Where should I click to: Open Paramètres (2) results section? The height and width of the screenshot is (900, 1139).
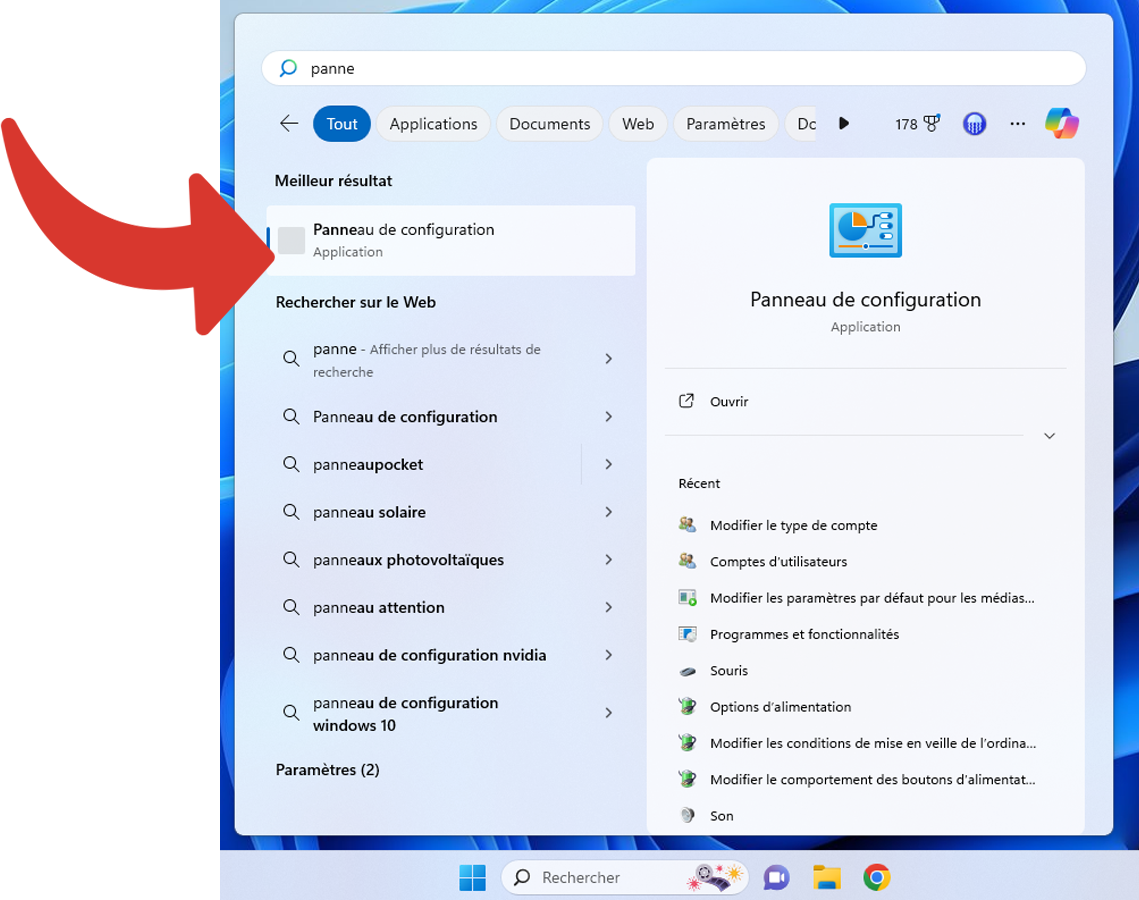327,769
